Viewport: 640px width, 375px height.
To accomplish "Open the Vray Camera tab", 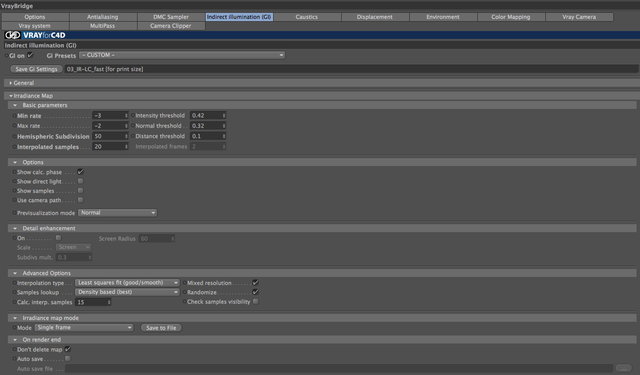I will (579, 17).
